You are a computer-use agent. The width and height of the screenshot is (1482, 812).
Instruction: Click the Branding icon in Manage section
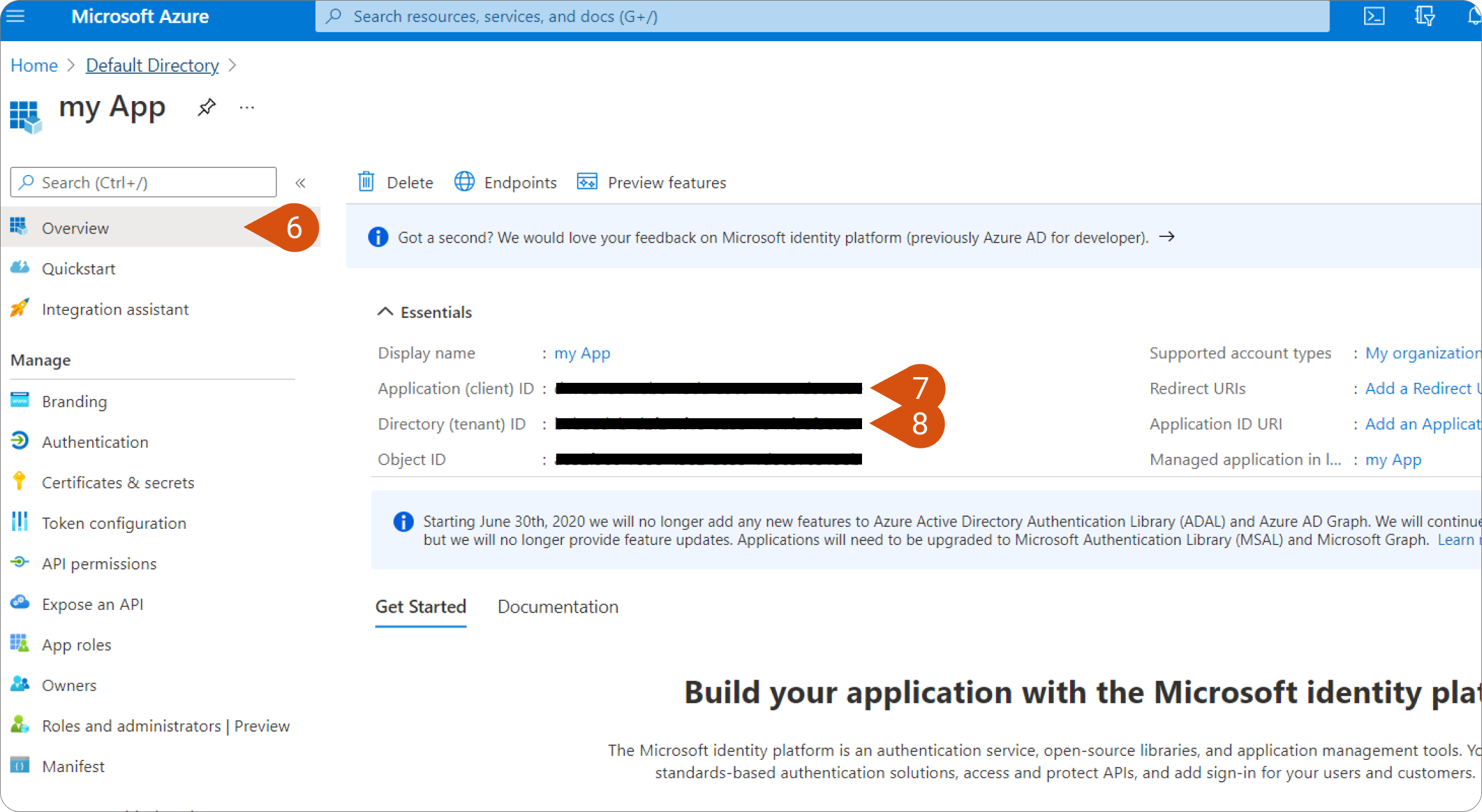(20, 400)
